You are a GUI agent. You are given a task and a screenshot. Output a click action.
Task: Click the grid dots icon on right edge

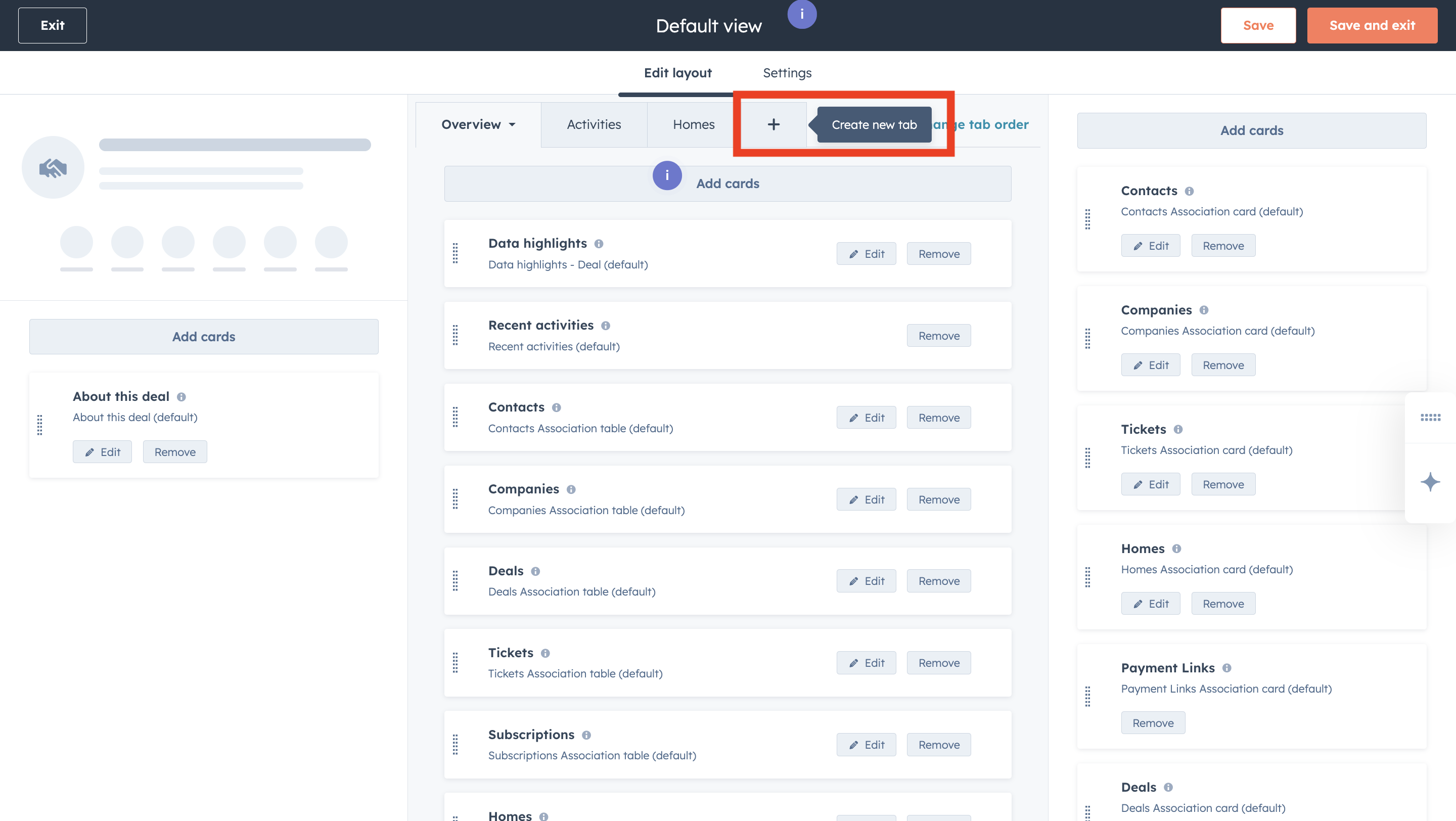click(1430, 418)
